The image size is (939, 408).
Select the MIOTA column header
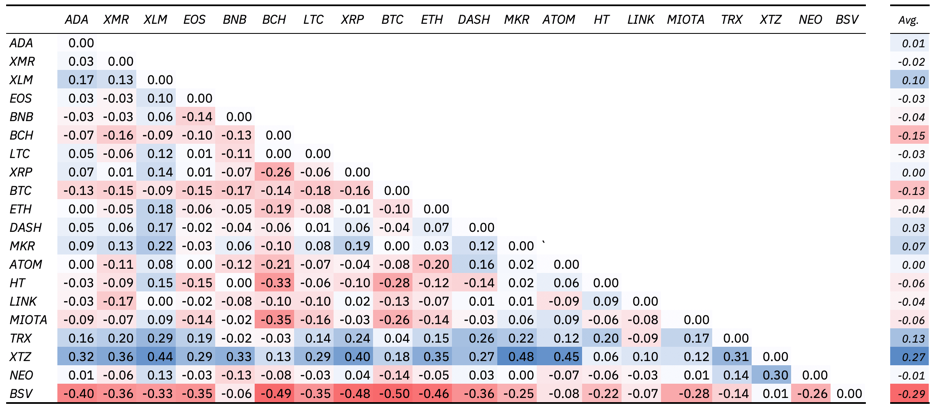coord(684,20)
